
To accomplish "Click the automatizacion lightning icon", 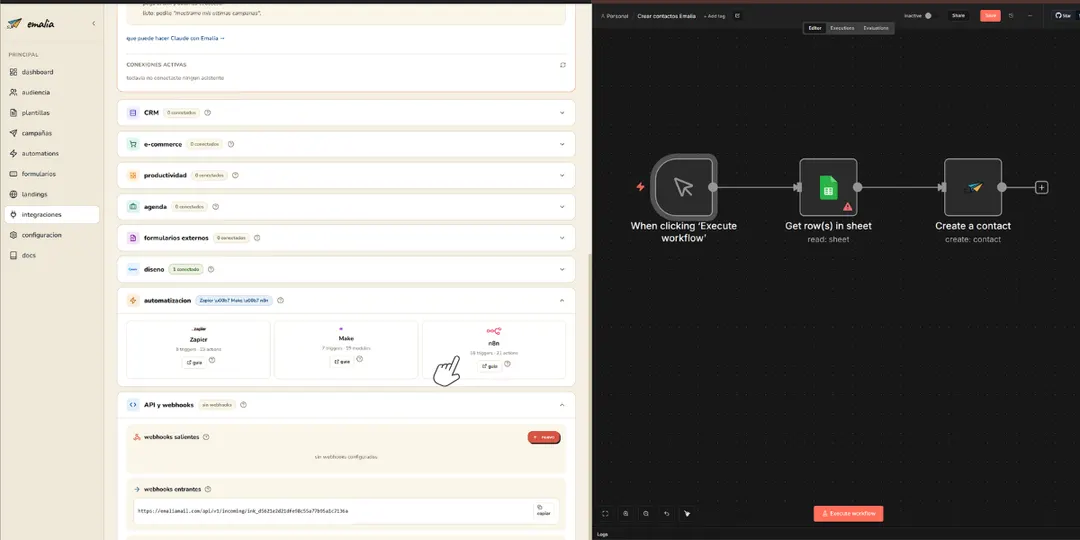I will tap(133, 300).
